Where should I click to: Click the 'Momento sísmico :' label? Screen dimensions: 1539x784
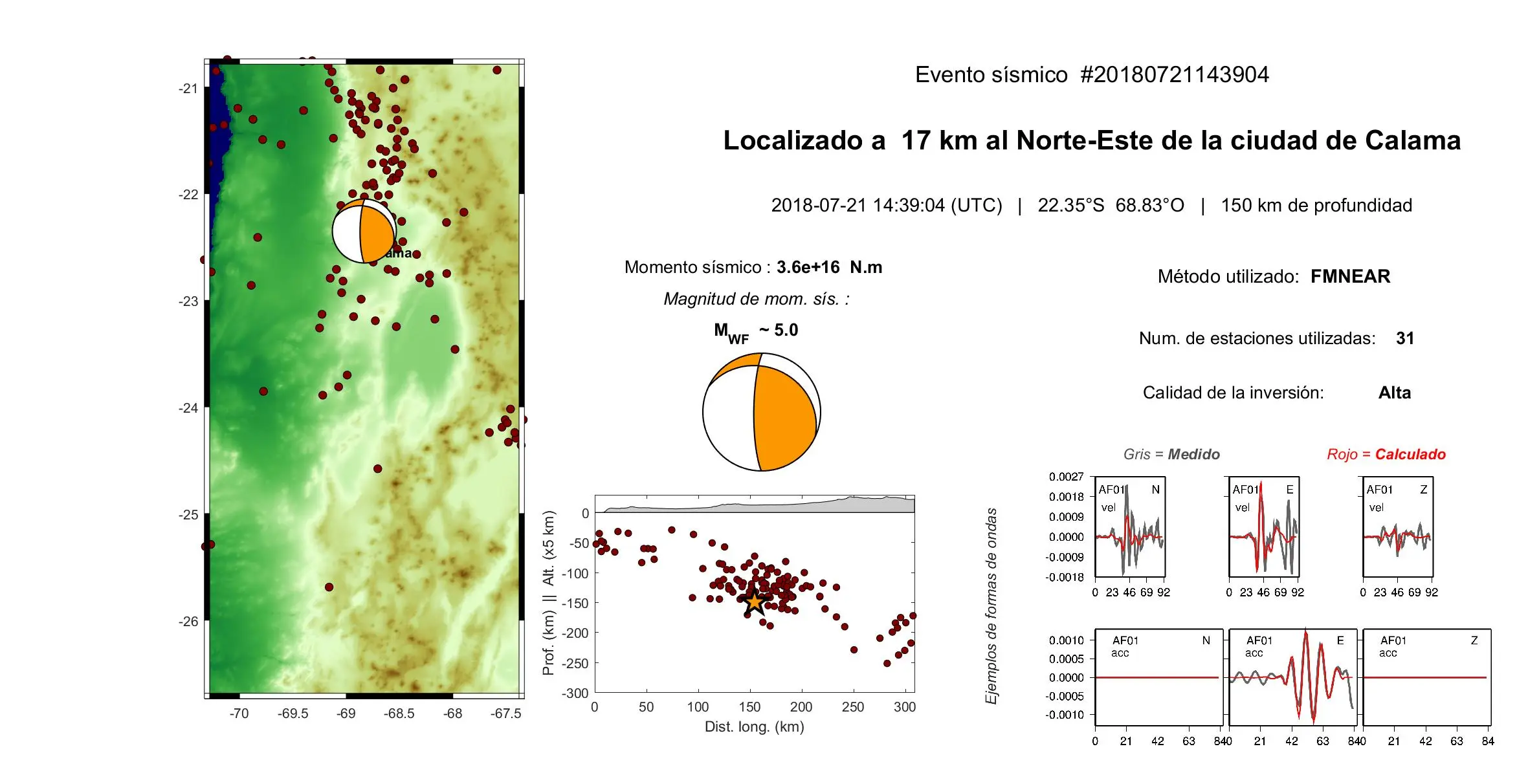click(697, 267)
